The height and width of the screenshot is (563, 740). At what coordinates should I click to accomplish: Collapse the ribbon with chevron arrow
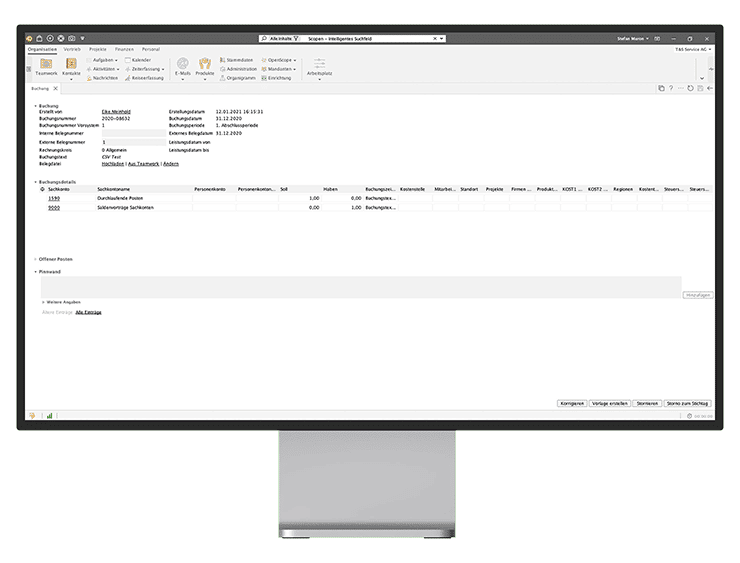click(702, 78)
